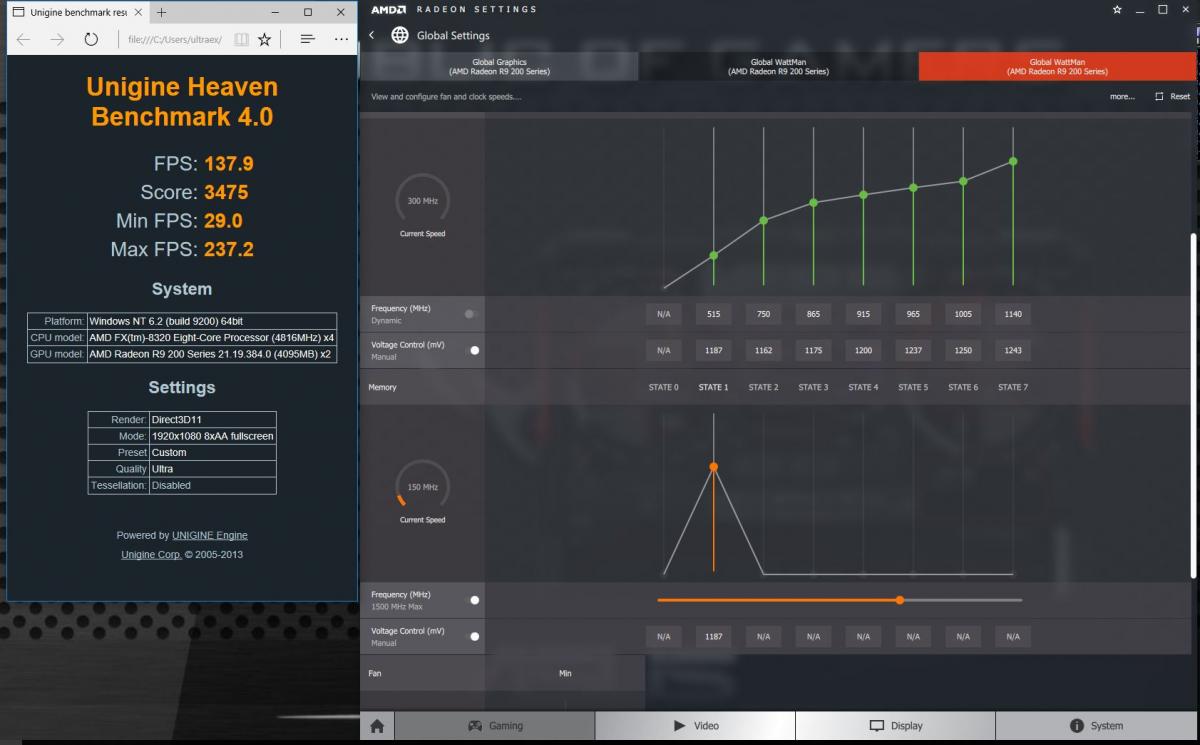Click the forward arrow in Edge
Screen dimensions: 1200x745
coord(58,39)
